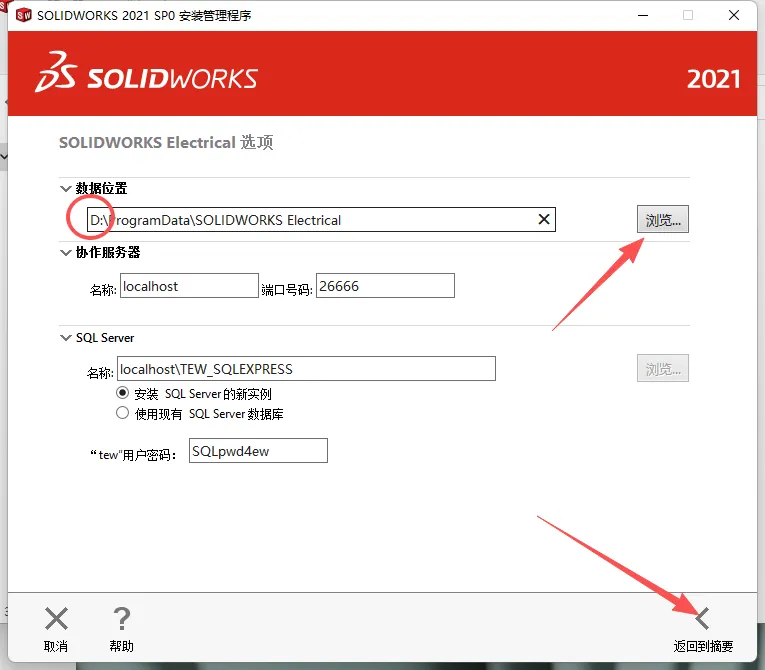Close the installation manager window

point(734,15)
